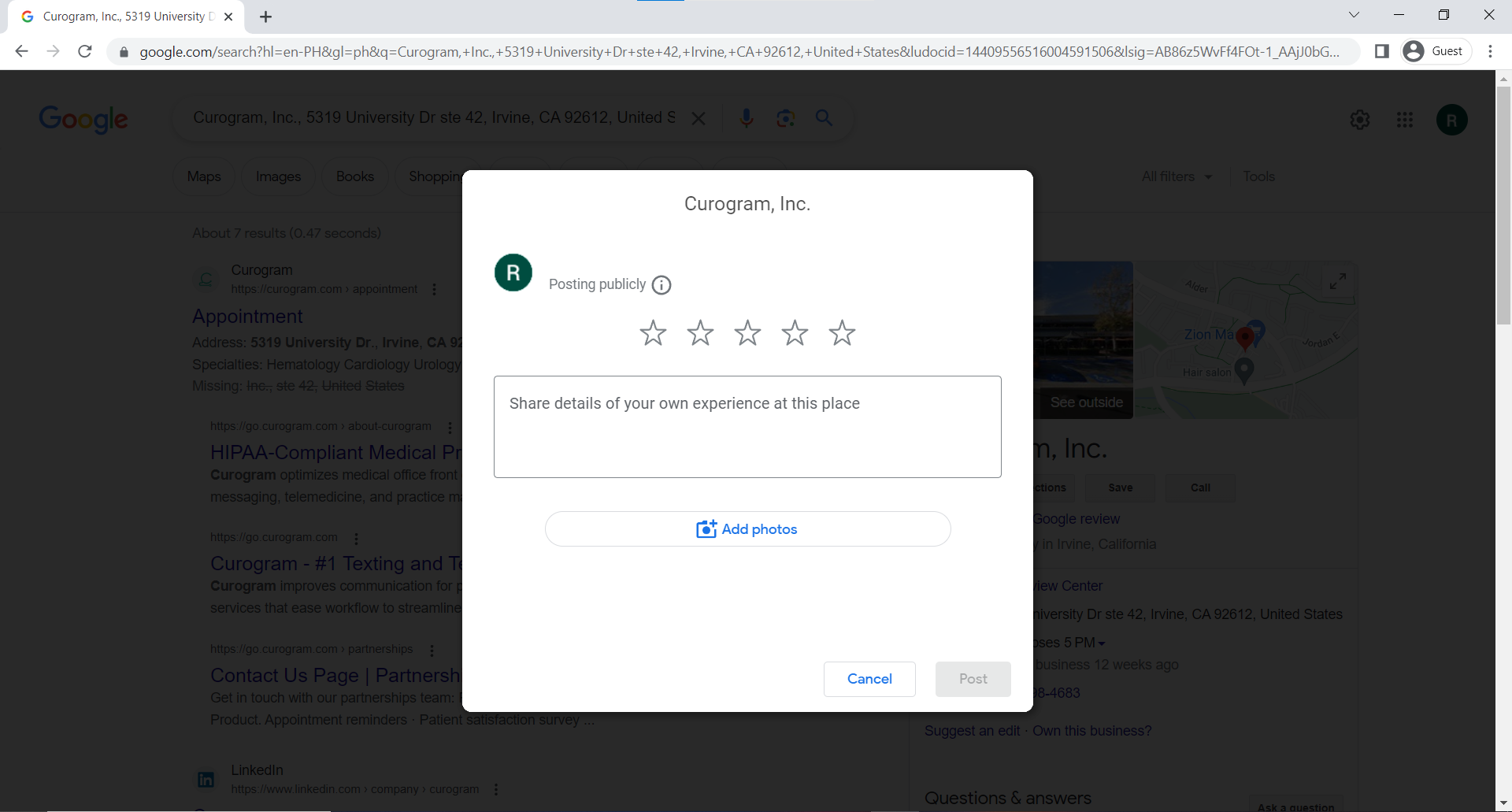Click the review text field

(x=747, y=426)
